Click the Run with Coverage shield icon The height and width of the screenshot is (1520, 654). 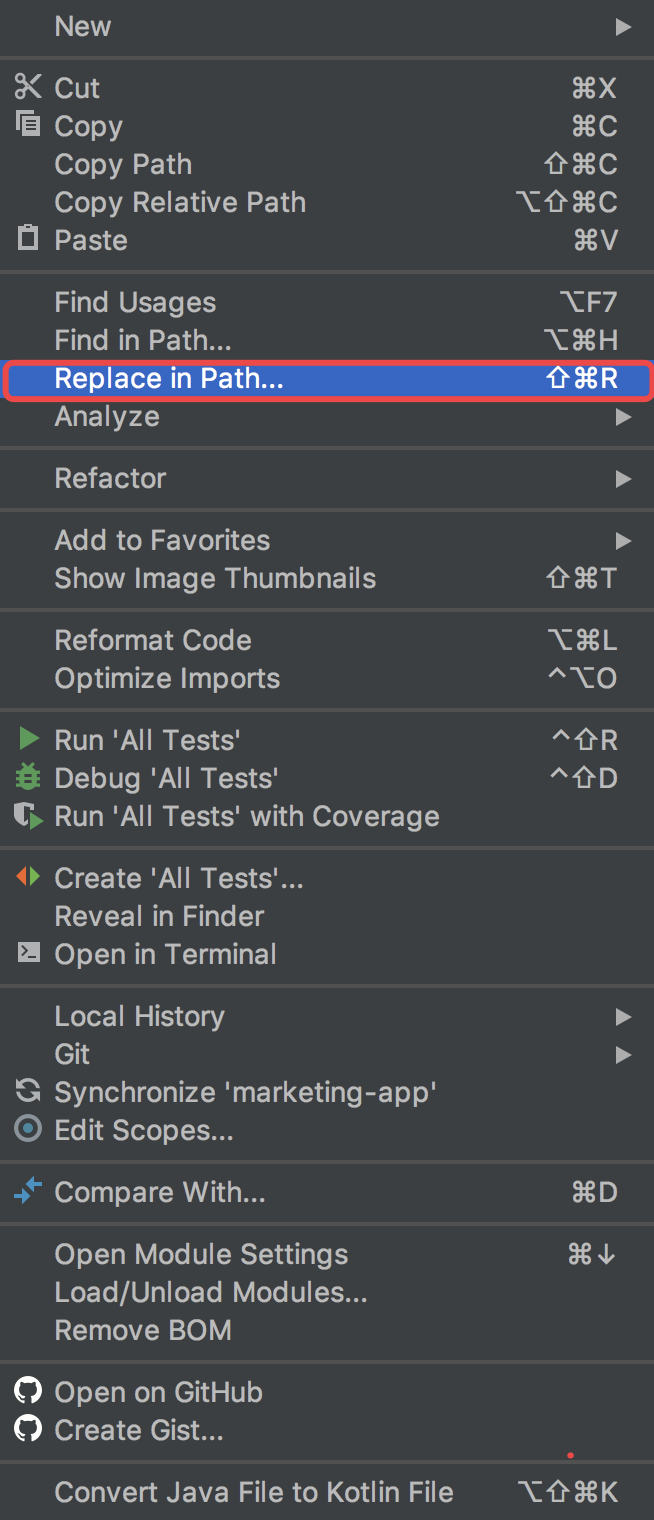(x=29, y=816)
